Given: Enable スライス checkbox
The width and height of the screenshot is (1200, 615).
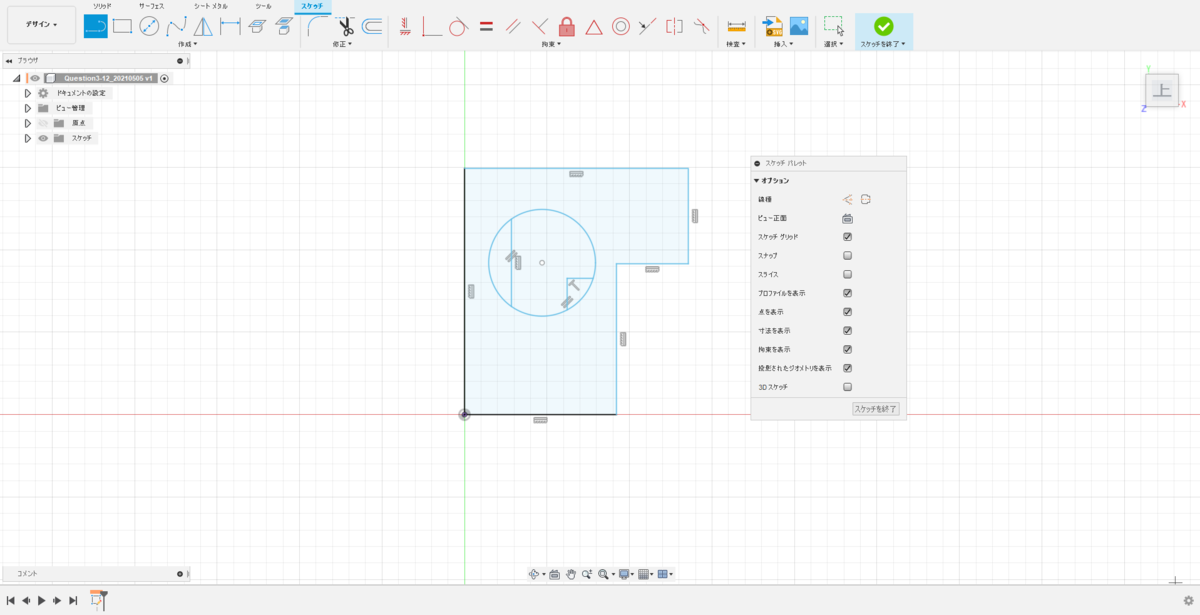Looking at the screenshot, I should (x=848, y=274).
